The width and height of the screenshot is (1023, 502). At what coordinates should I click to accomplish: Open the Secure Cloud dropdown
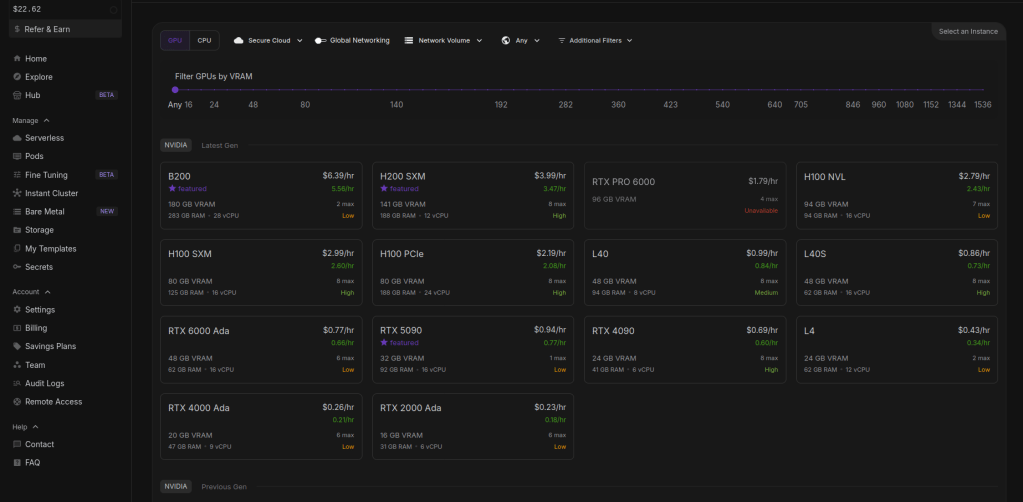pyautogui.click(x=267, y=41)
